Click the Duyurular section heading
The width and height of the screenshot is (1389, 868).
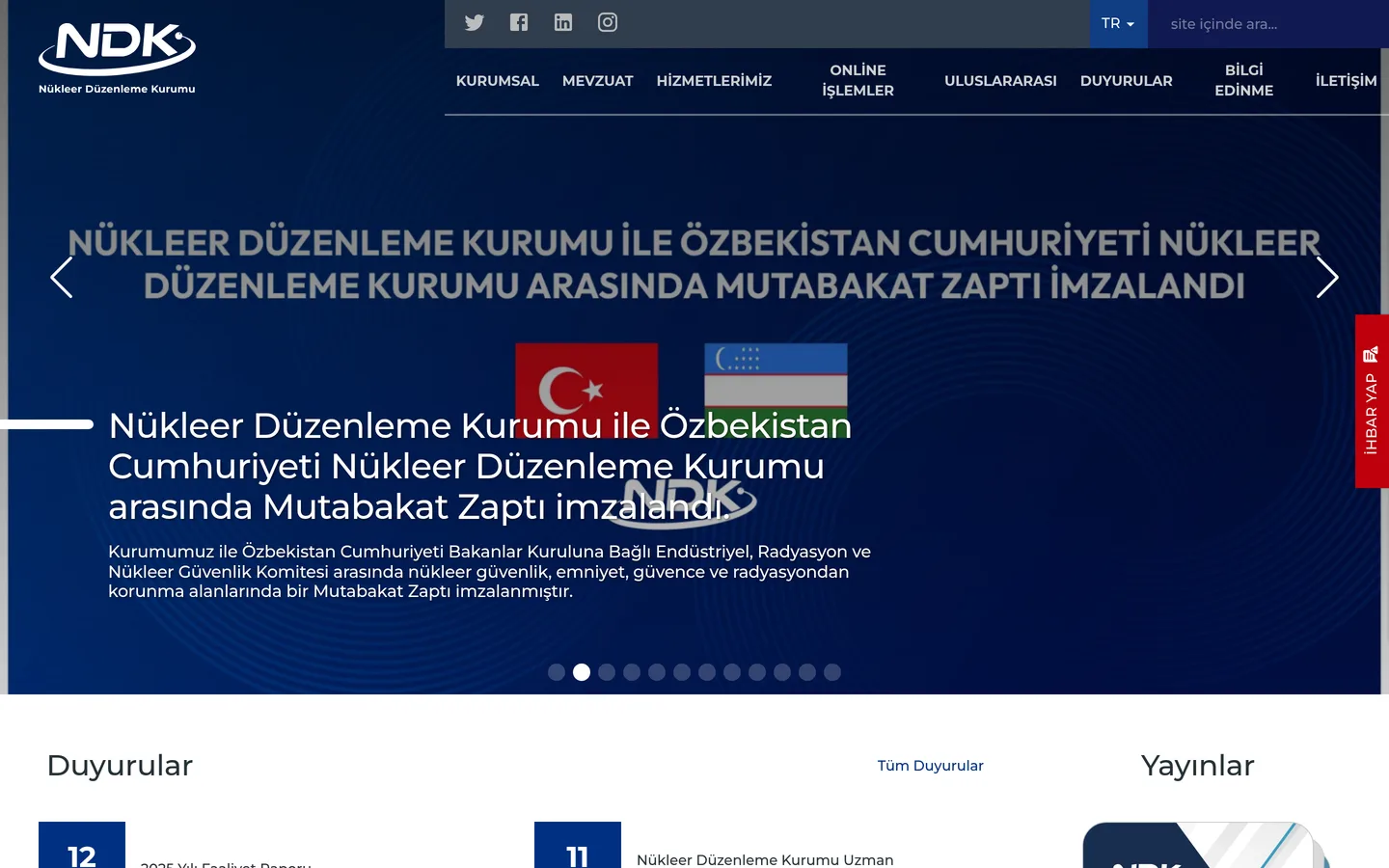(120, 766)
